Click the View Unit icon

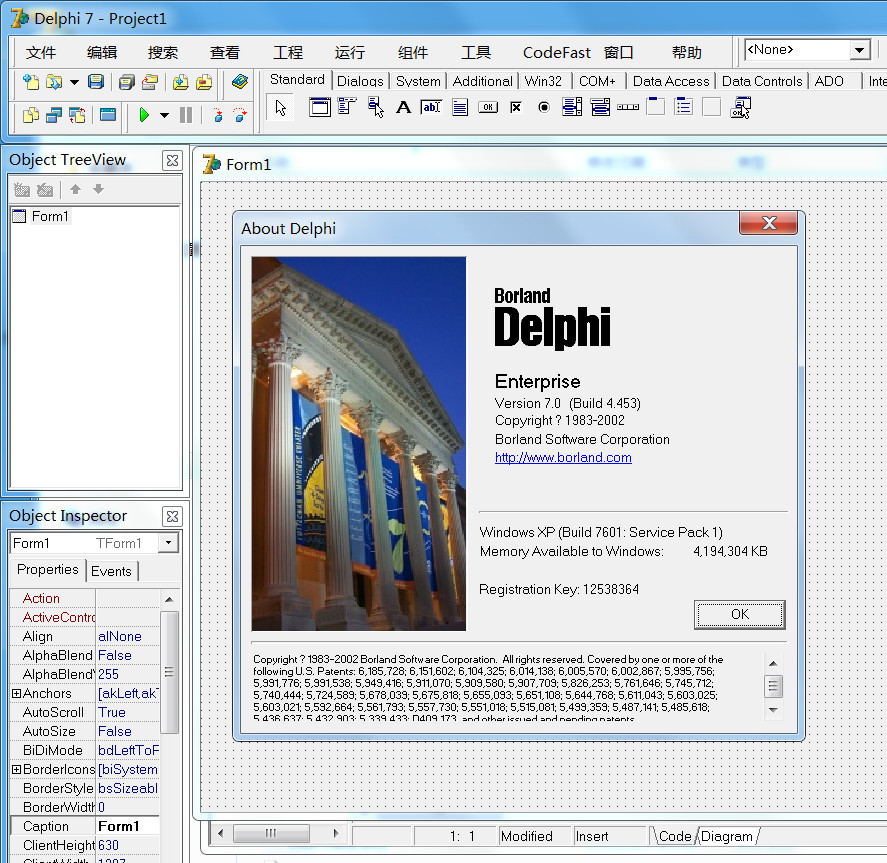[31, 115]
